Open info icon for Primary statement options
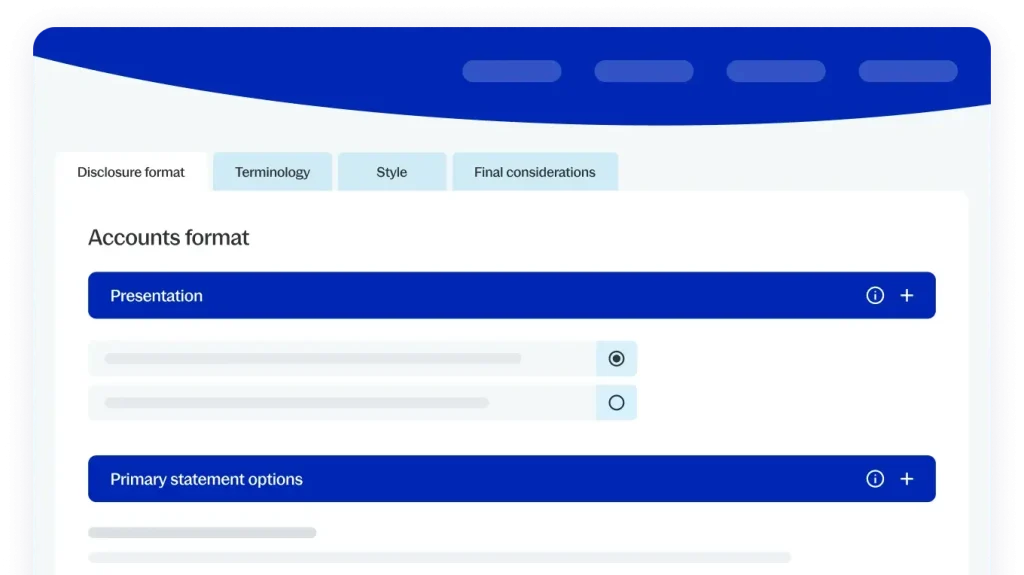 (875, 479)
